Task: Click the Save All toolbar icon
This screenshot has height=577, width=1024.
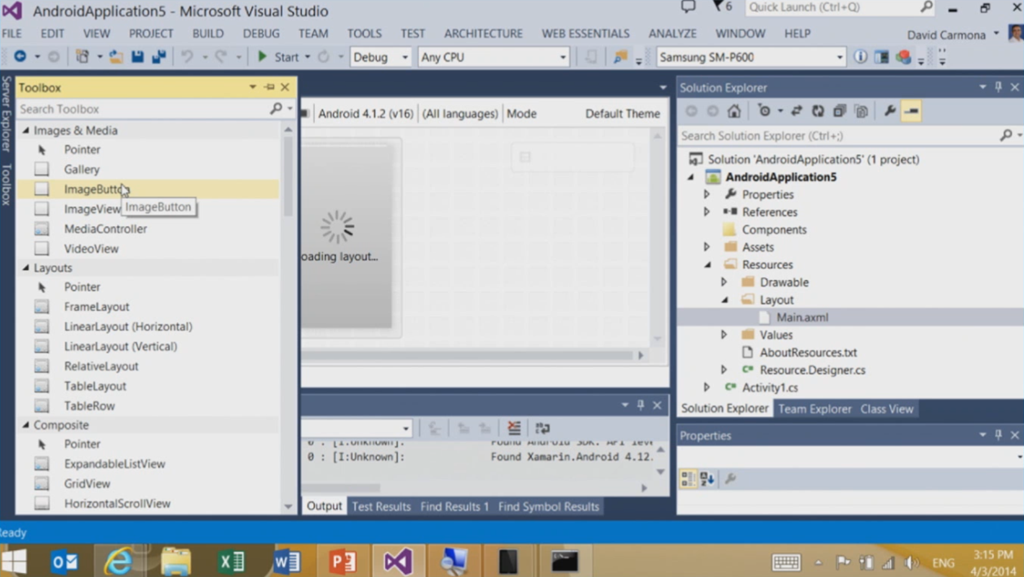Action: [x=159, y=57]
